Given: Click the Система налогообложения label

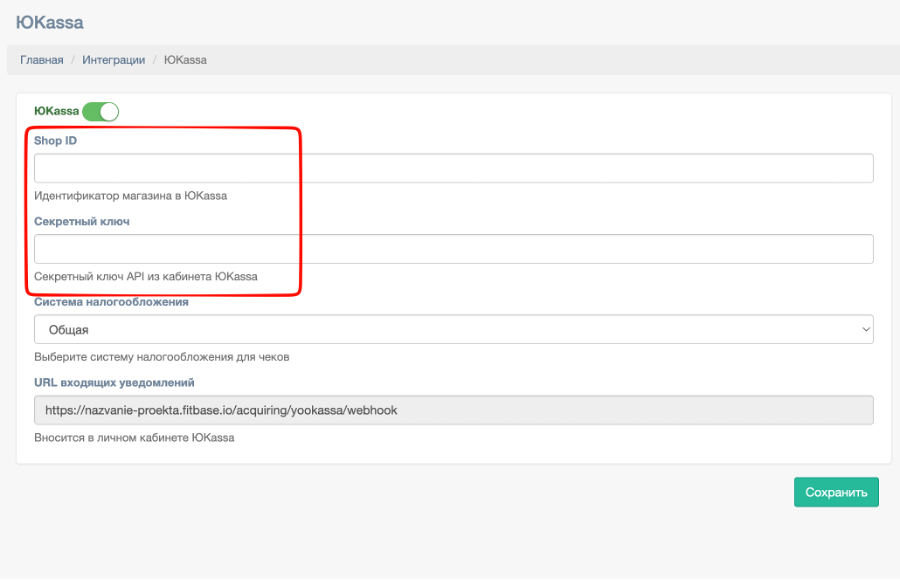Looking at the screenshot, I should [111, 302].
